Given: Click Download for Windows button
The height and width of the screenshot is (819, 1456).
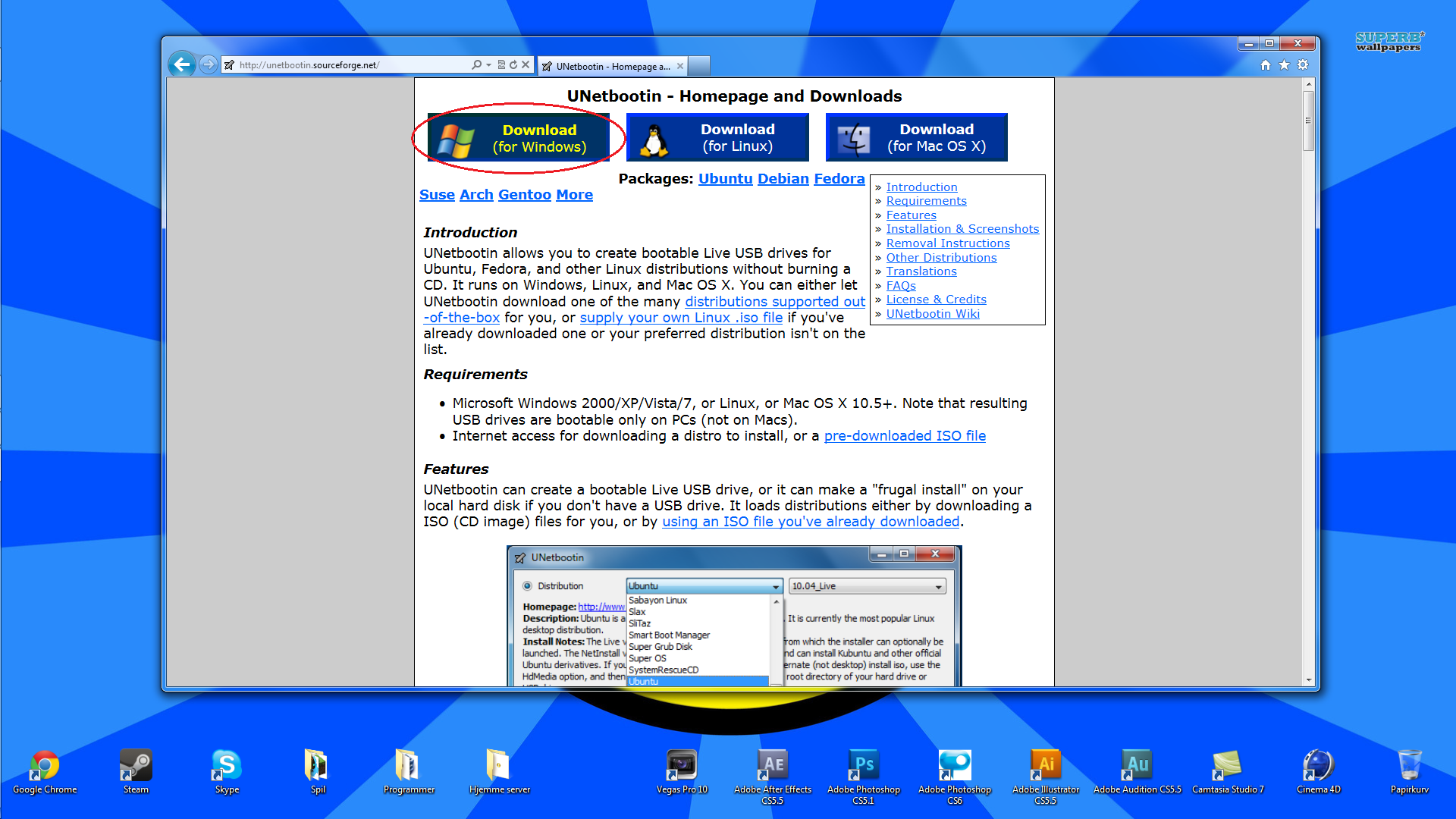Looking at the screenshot, I should [x=519, y=138].
